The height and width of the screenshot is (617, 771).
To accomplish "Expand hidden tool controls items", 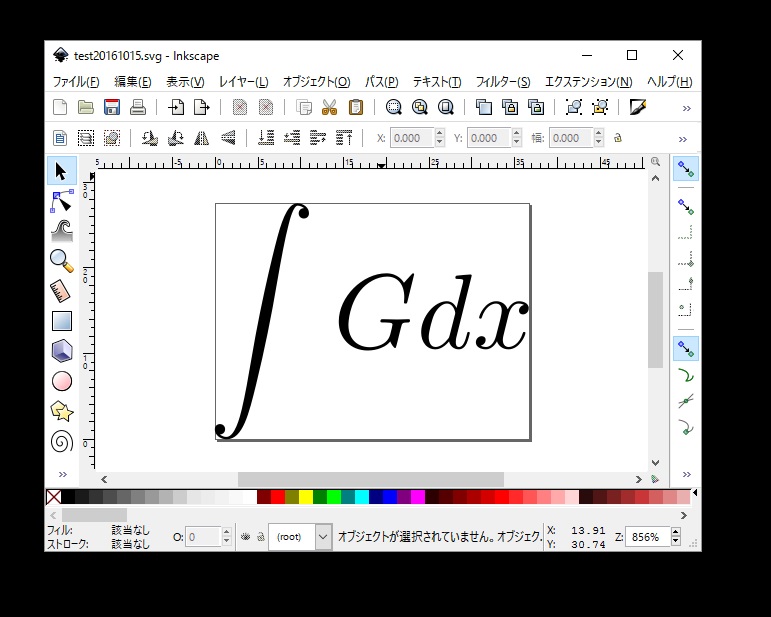I will click(683, 139).
